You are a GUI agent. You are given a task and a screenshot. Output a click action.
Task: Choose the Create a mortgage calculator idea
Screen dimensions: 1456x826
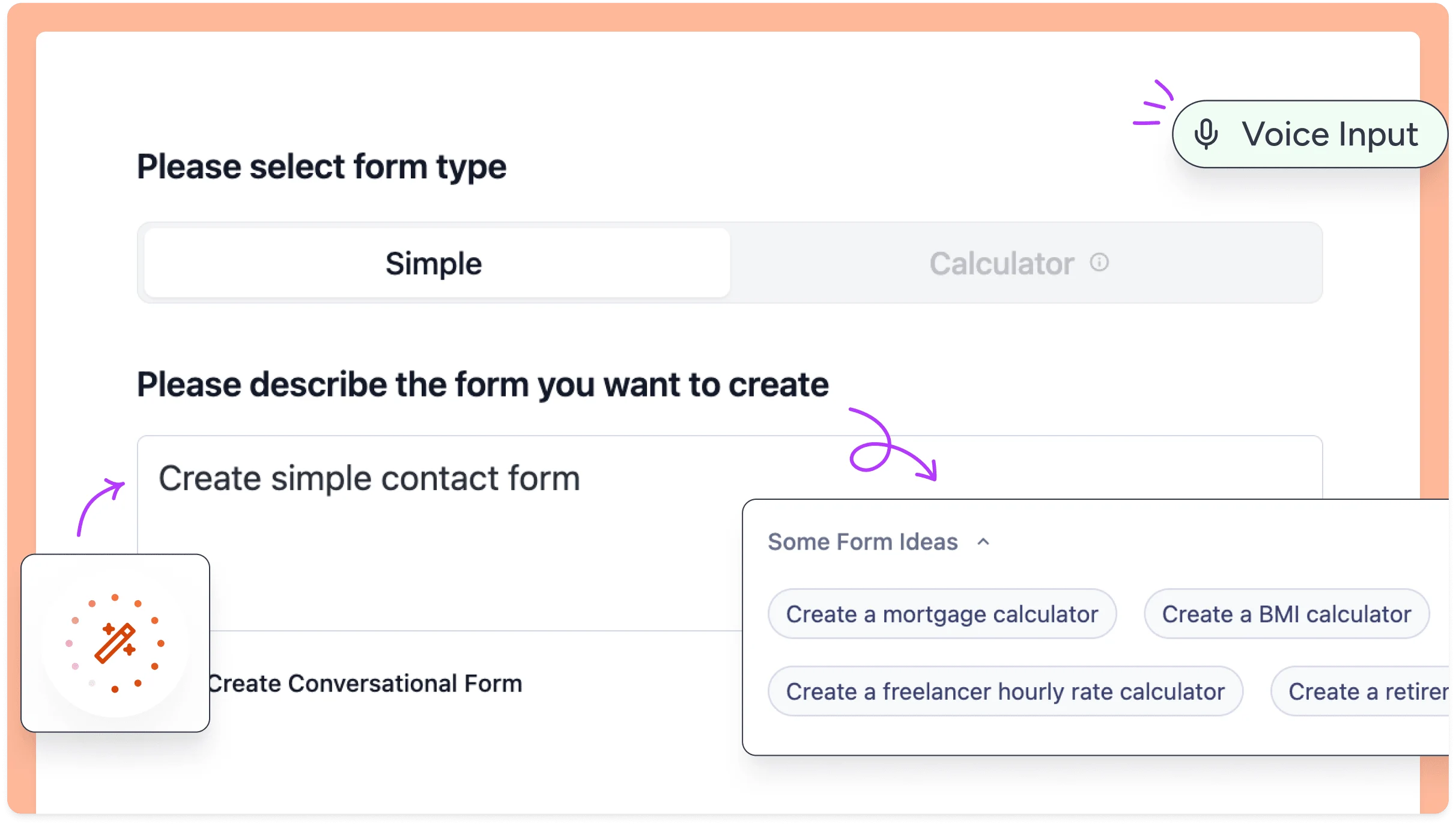tap(942, 614)
